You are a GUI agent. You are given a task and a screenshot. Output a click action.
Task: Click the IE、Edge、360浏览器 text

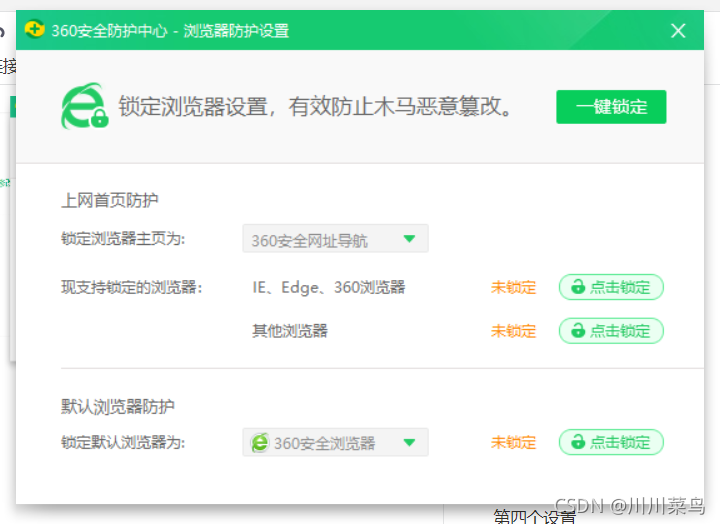329,287
